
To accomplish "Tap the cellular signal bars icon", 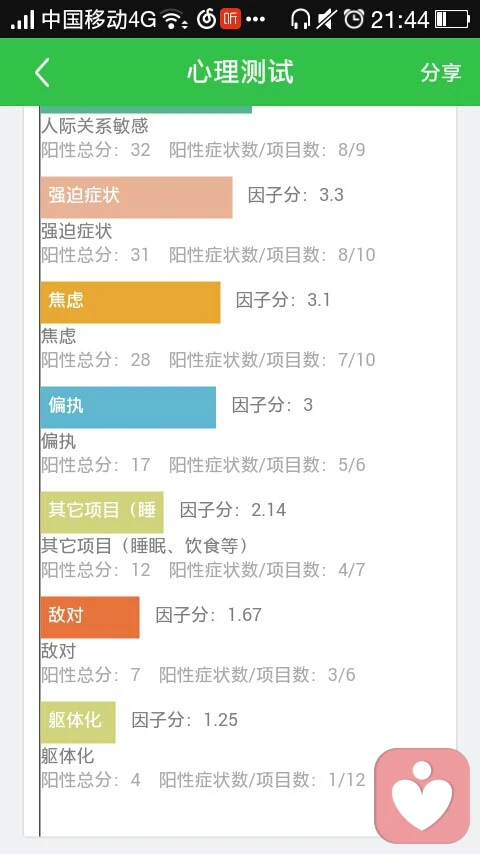I will pyautogui.click(x=22, y=20).
